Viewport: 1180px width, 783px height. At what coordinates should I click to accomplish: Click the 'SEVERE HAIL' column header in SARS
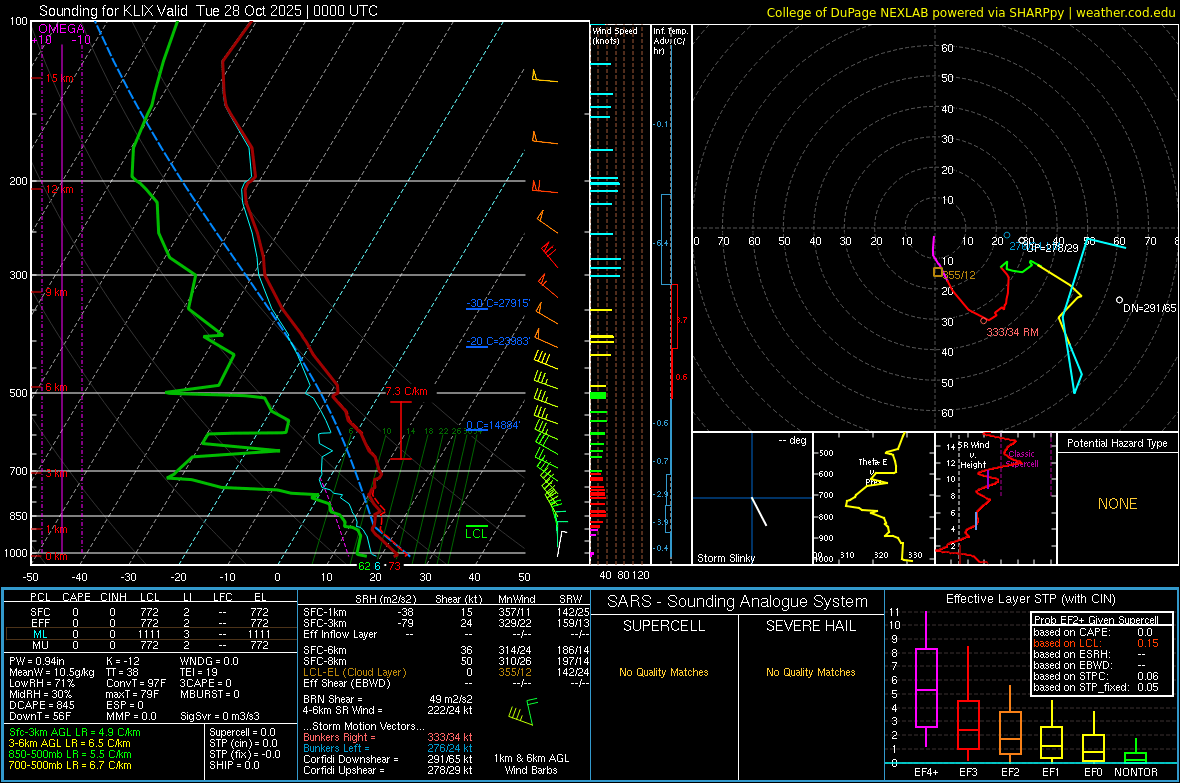tap(810, 626)
